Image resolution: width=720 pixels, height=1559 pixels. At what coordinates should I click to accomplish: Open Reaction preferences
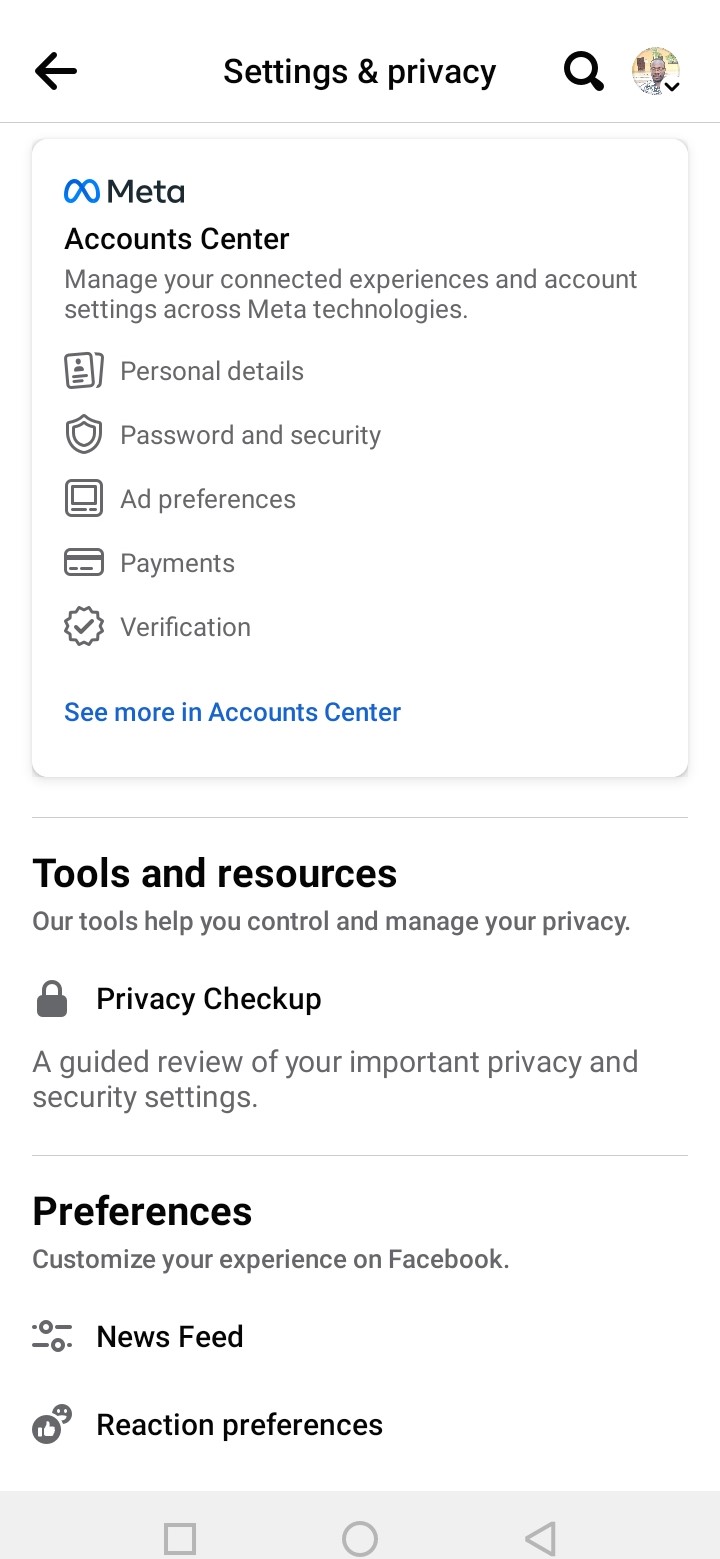pos(240,1424)
